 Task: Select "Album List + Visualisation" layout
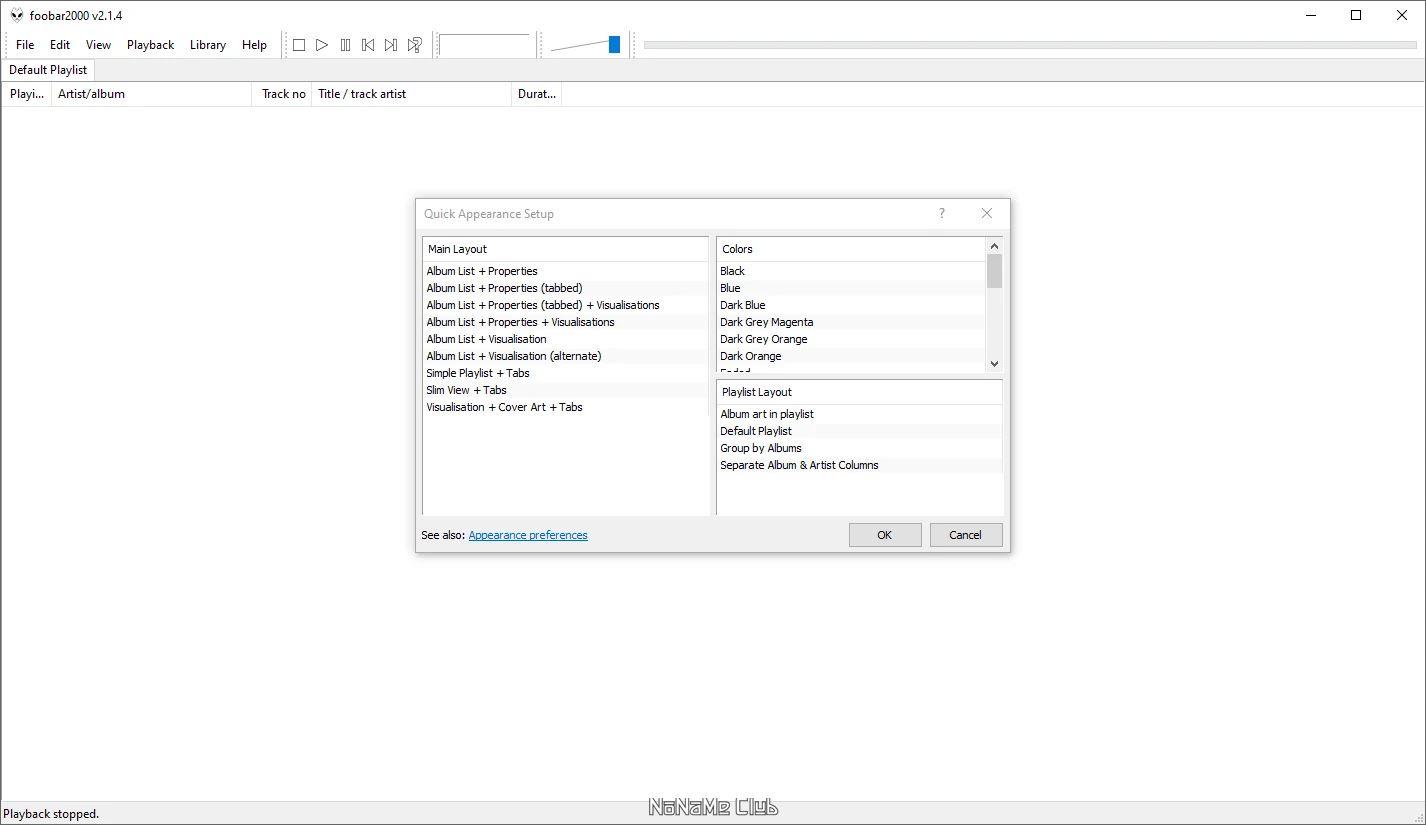[x=565, y=339]
